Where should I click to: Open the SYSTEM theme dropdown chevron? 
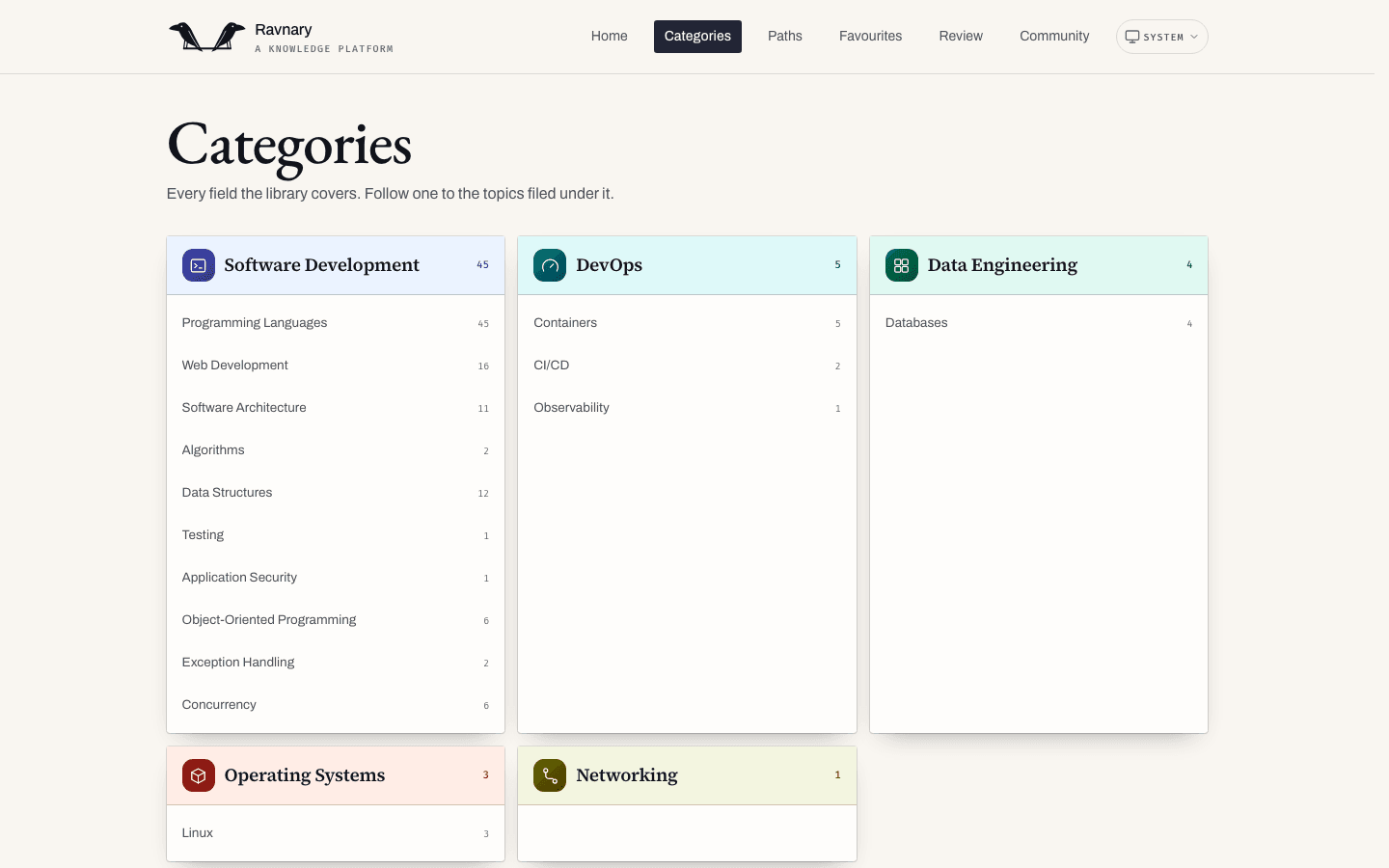(x=1194, y=37)
